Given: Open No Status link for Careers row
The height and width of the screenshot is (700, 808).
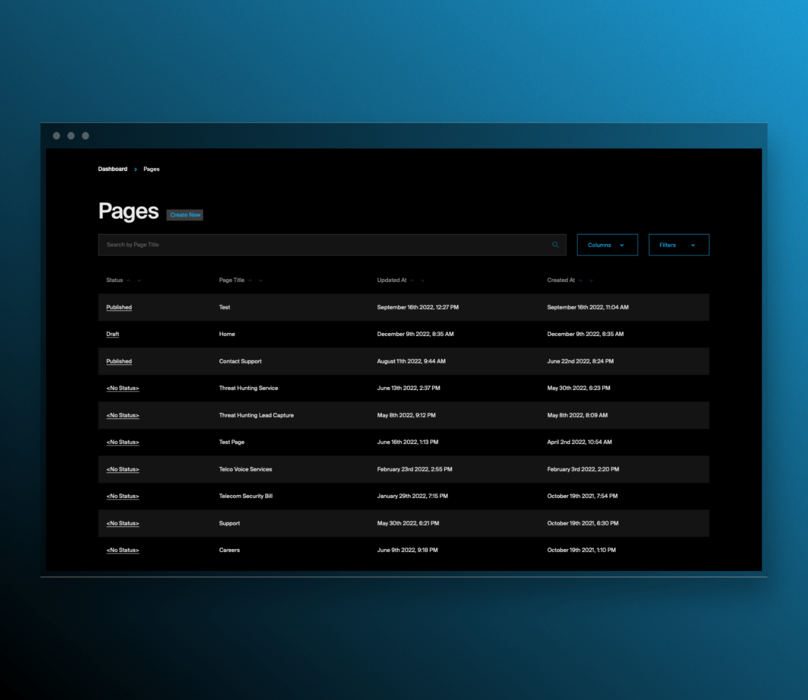Looking at the screenshot, I should tap(123, 551).
